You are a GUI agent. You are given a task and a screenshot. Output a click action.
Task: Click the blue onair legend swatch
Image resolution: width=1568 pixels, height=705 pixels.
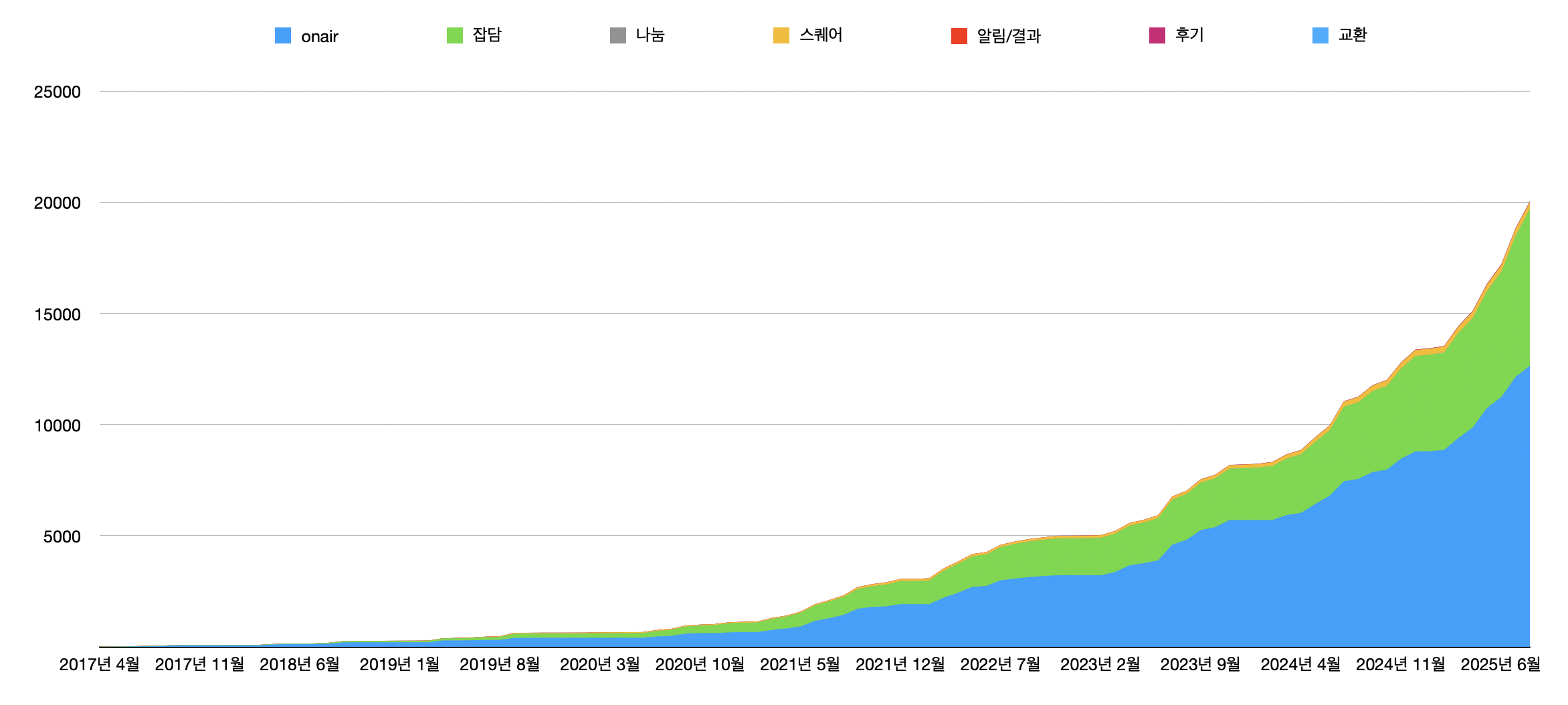(x=283, y=36)
